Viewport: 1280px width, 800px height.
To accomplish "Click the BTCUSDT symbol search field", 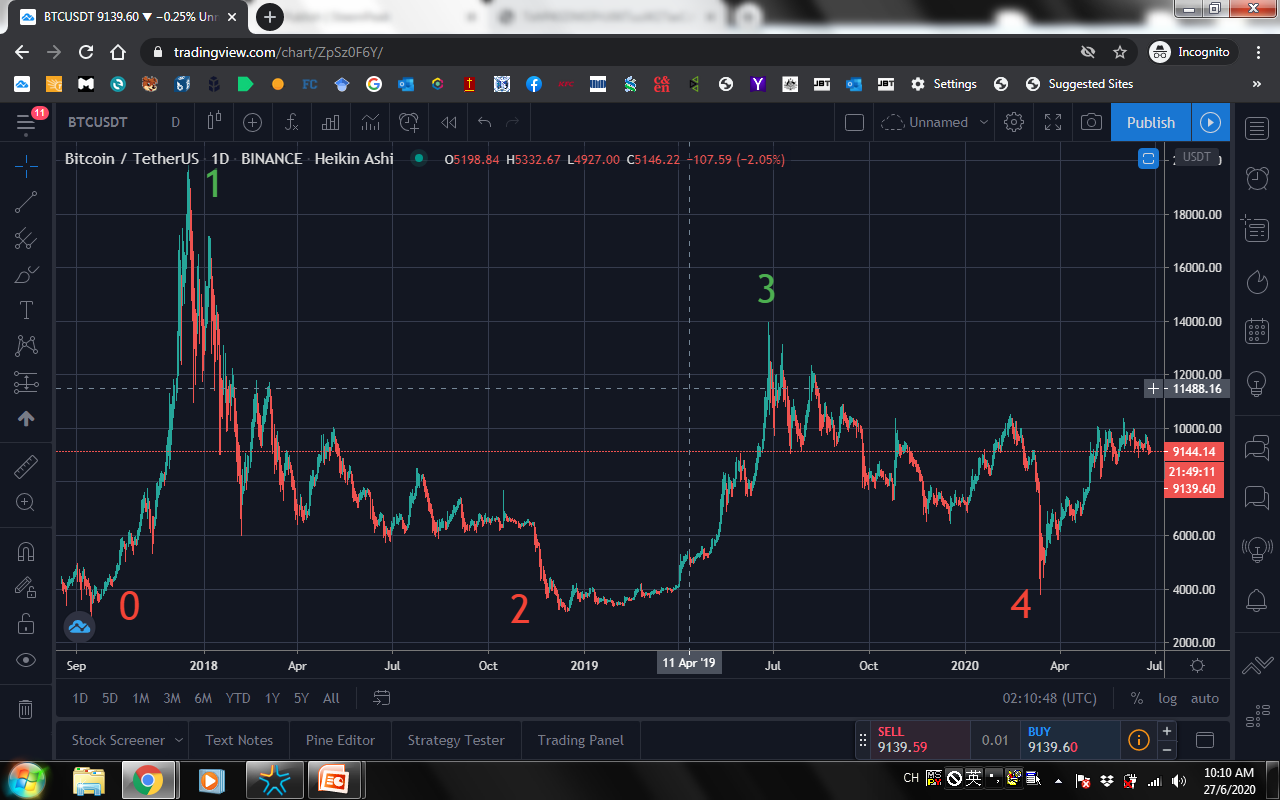I will point(98,122).
